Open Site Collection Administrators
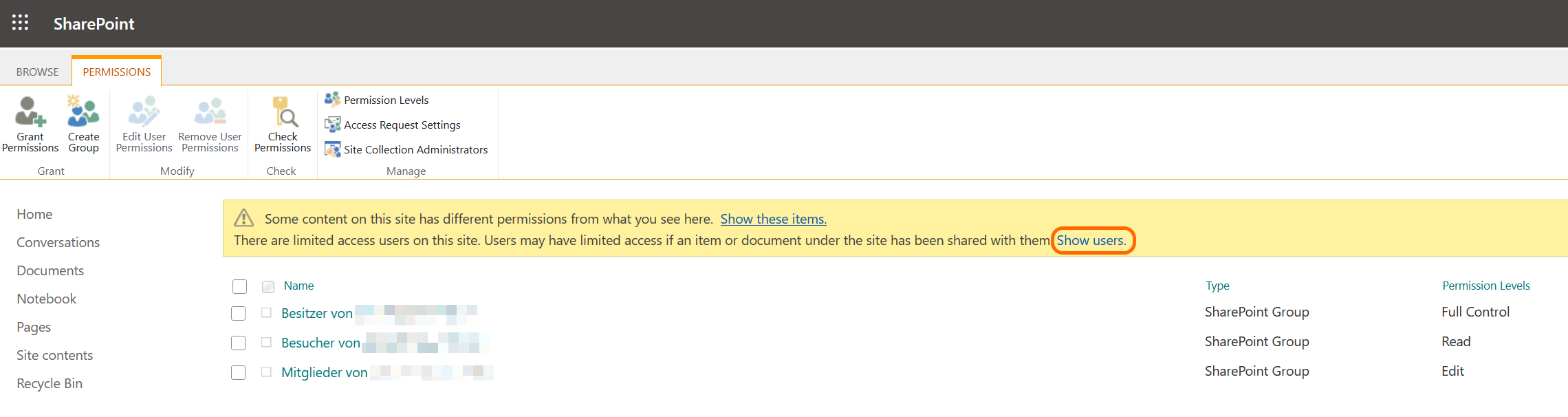The width and height of the screenshot is (1568, 417). (415, 150)
